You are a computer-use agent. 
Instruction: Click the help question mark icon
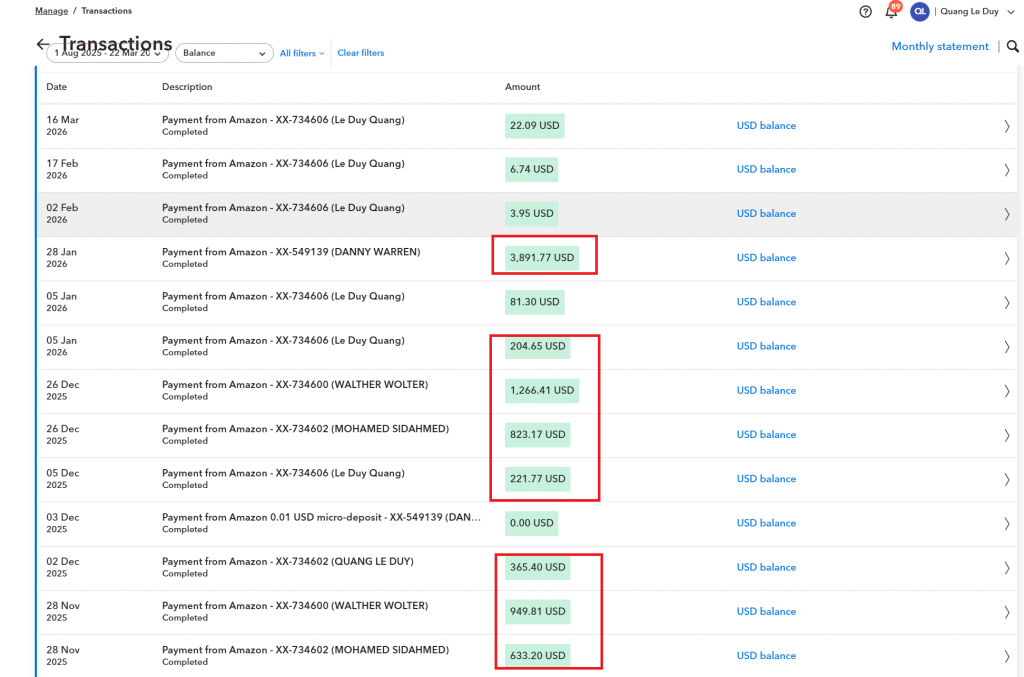(865, 12)
